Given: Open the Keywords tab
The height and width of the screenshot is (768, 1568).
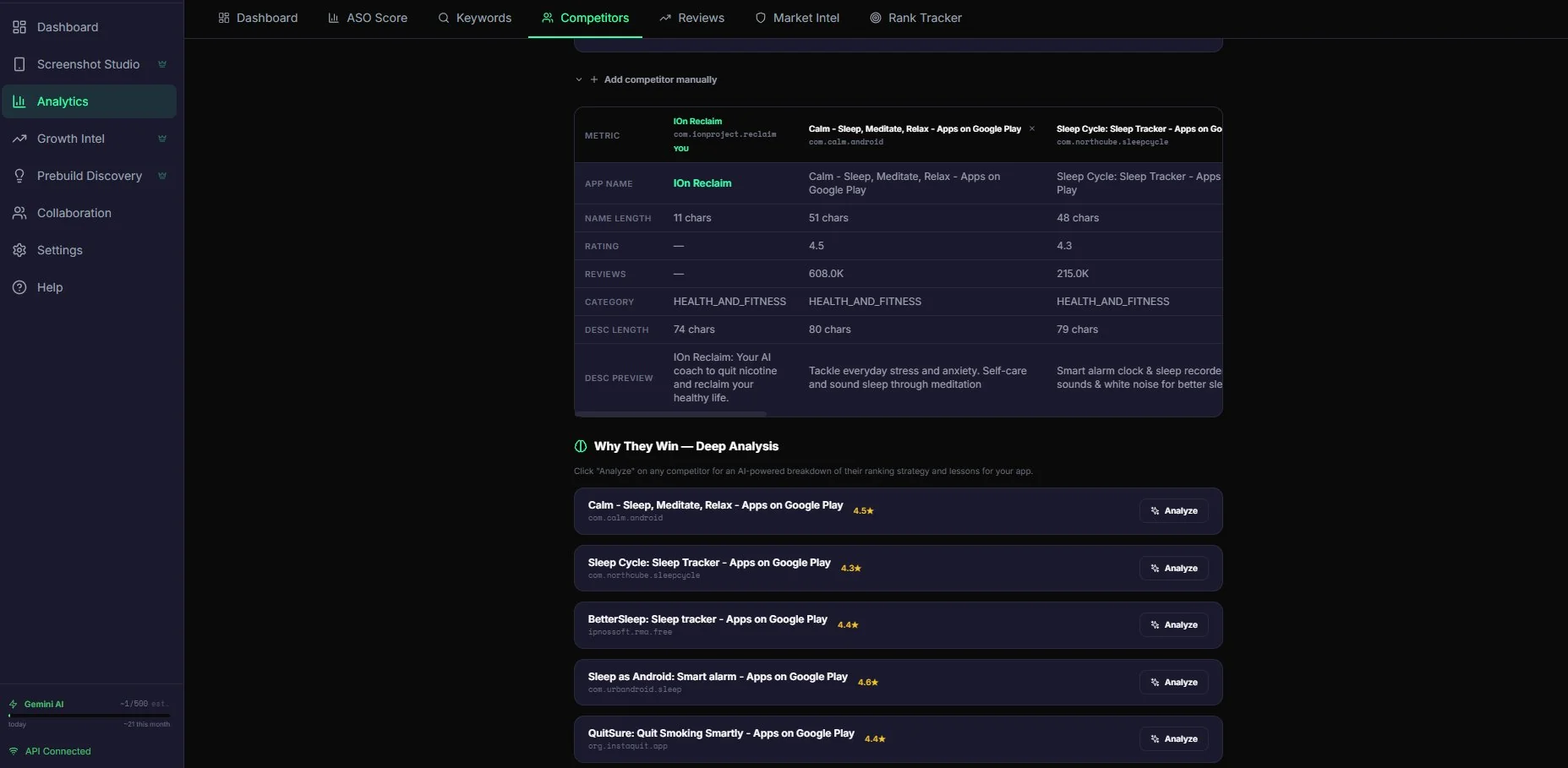Looking at the screenshot, I should (x=474, y=18).
